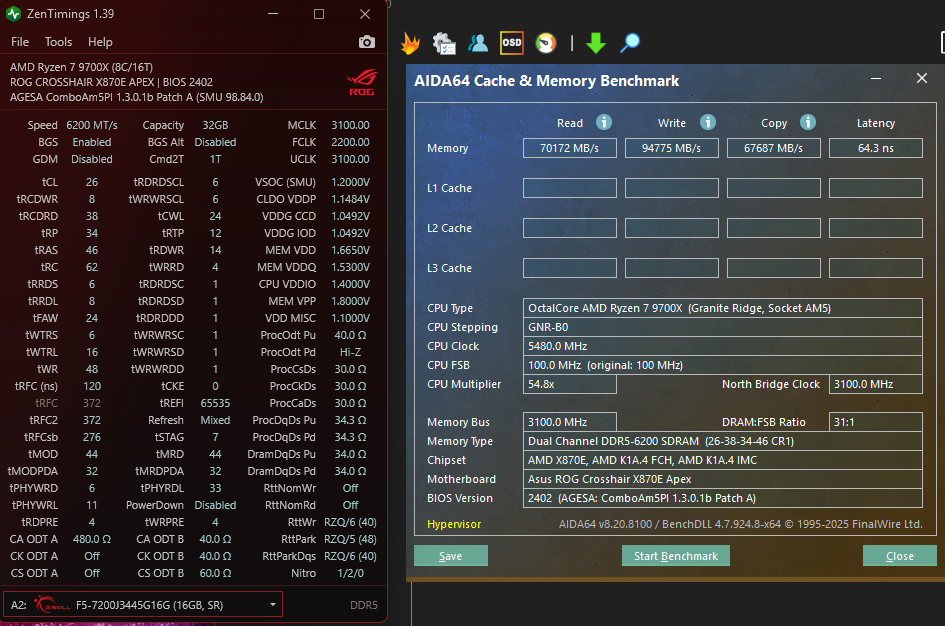The image size is (945, 626).
Task: Open the sensor gauge icon in AIDA64 toolbar
Action: 545,43
